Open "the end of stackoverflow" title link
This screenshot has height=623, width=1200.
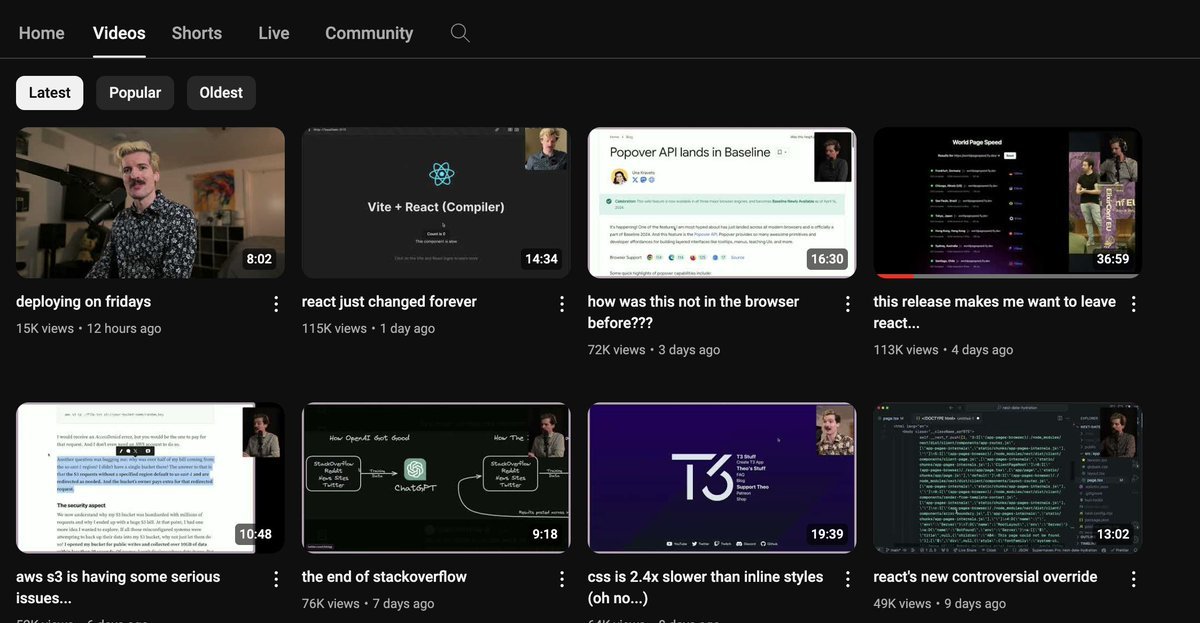click(x=384, y=577)
